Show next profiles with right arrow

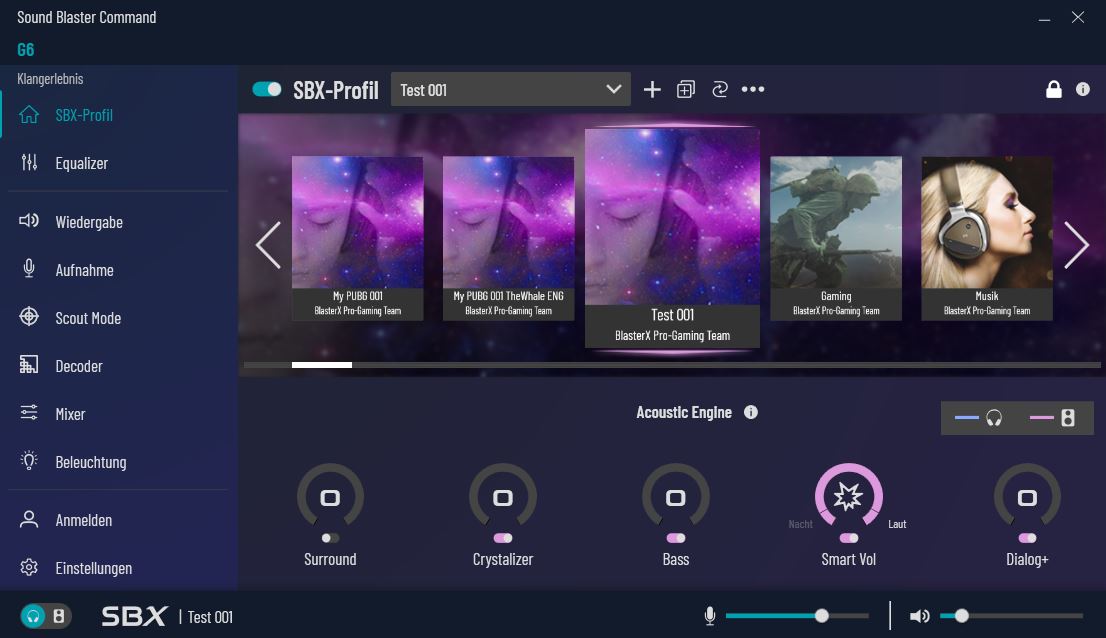point(1076,245)
